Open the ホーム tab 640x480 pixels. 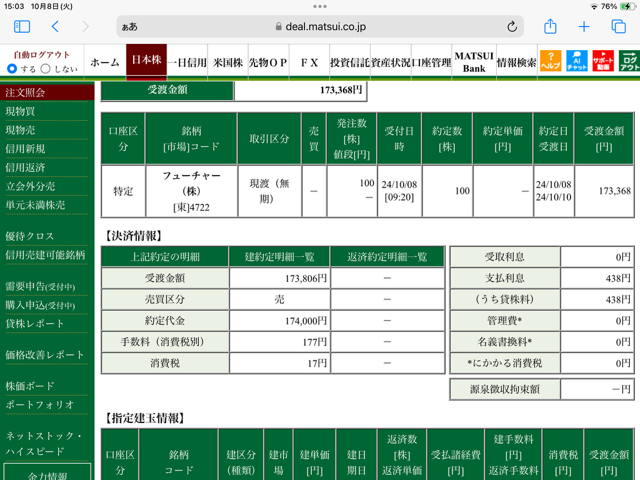pos(105,62)
